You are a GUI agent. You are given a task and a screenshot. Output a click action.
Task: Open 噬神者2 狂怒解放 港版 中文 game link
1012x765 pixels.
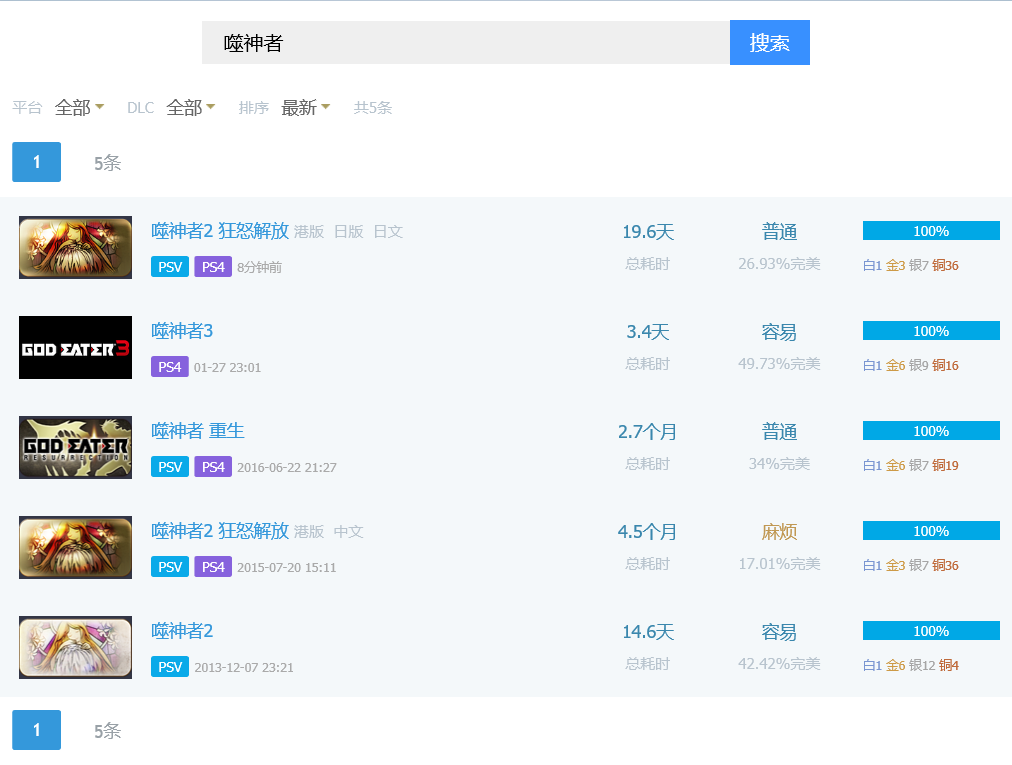[x=219, y=531]
